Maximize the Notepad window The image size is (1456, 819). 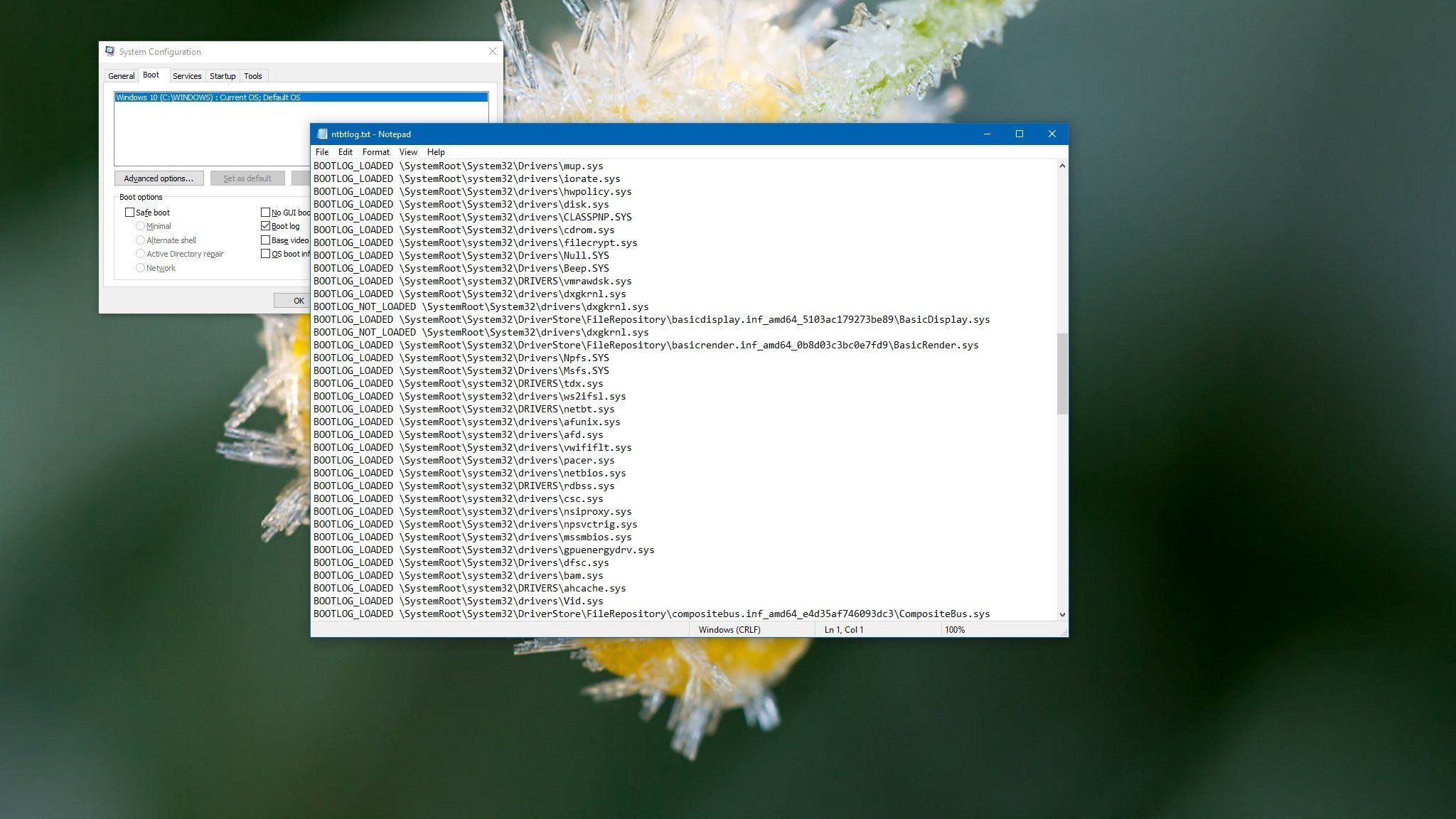tap(1019, 134)
